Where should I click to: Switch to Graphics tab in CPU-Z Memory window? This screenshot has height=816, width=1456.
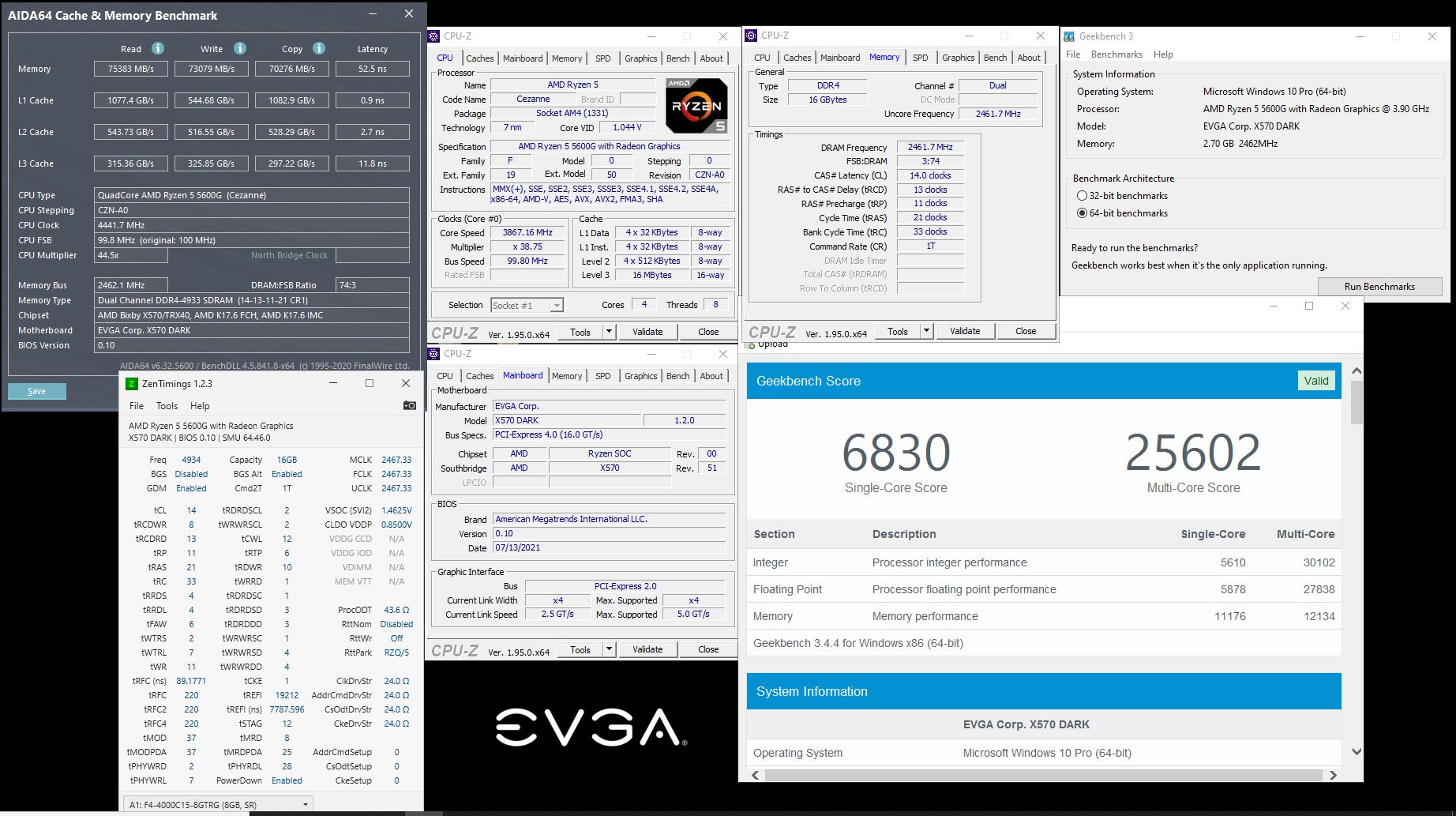[958, 58]
